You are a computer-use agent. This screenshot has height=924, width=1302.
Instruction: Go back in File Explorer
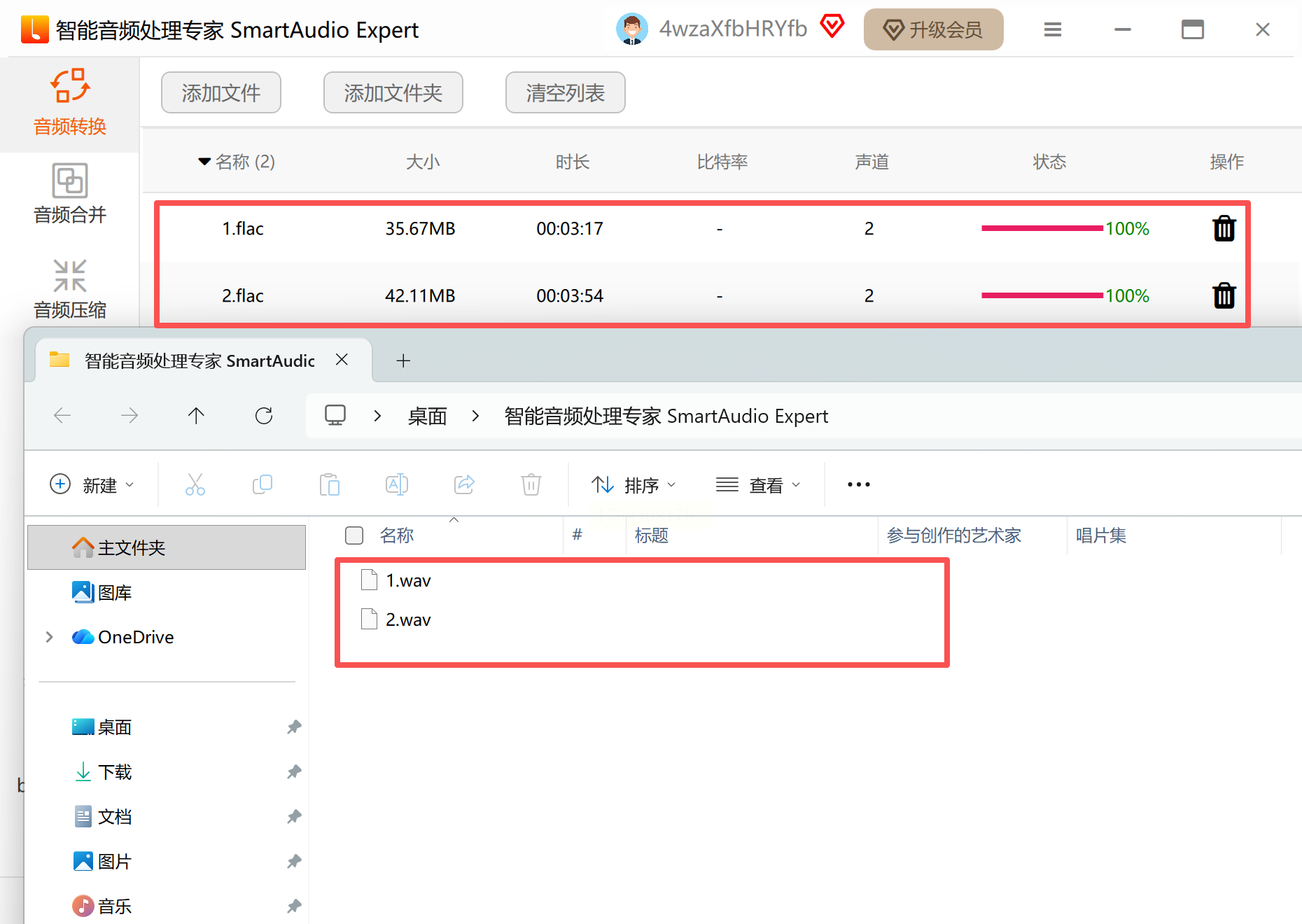[x=62, y=416]
